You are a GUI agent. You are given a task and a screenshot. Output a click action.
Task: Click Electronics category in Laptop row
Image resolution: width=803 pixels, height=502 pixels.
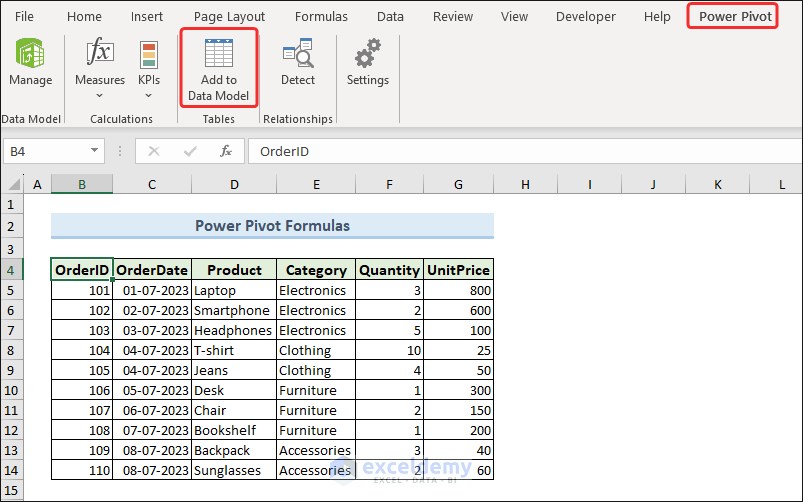[316, 290]
